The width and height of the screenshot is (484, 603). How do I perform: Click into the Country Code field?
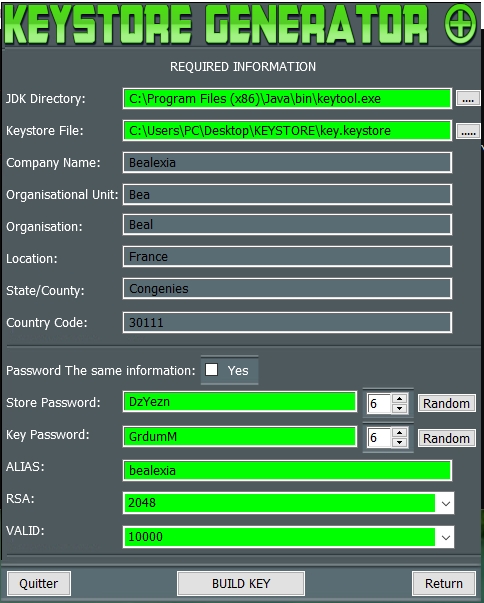[x=287, y=322]
